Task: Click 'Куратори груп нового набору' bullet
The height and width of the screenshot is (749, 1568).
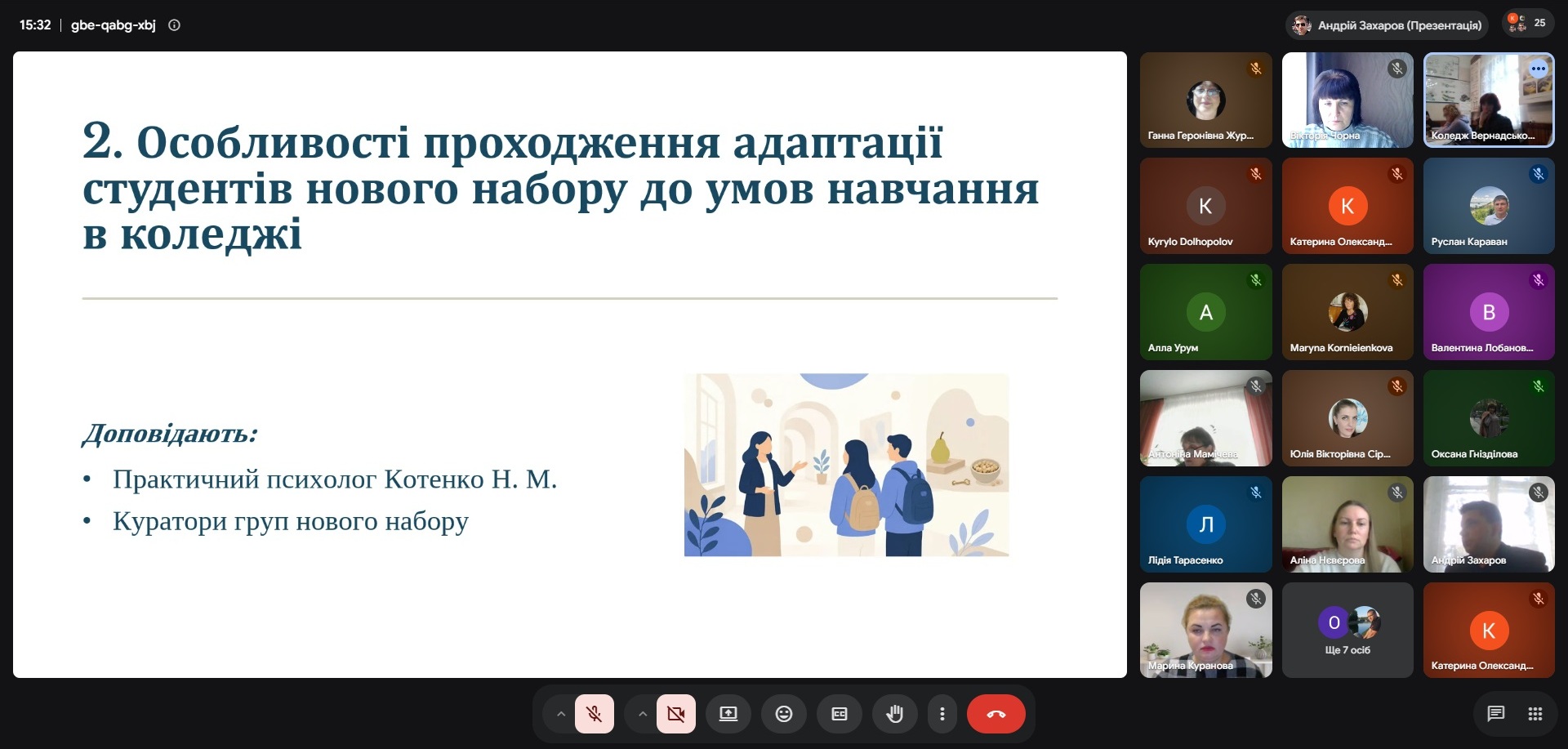Action: point(291,522)
